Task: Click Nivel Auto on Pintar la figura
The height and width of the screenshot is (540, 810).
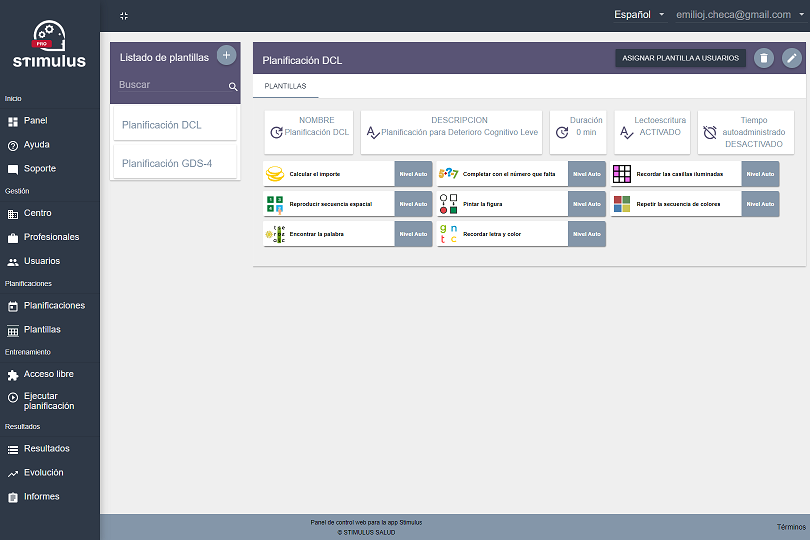Action: point(587,204)
